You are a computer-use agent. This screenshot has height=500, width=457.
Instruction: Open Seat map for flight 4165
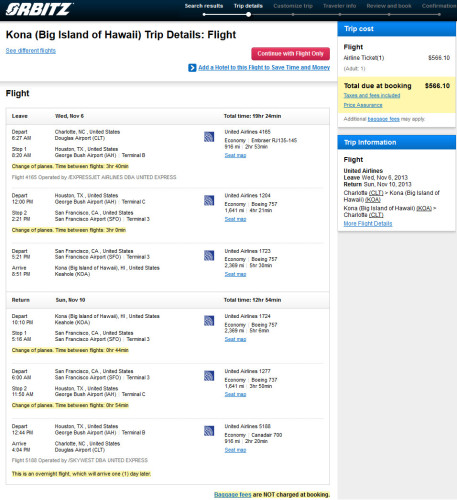pos(235,155)
